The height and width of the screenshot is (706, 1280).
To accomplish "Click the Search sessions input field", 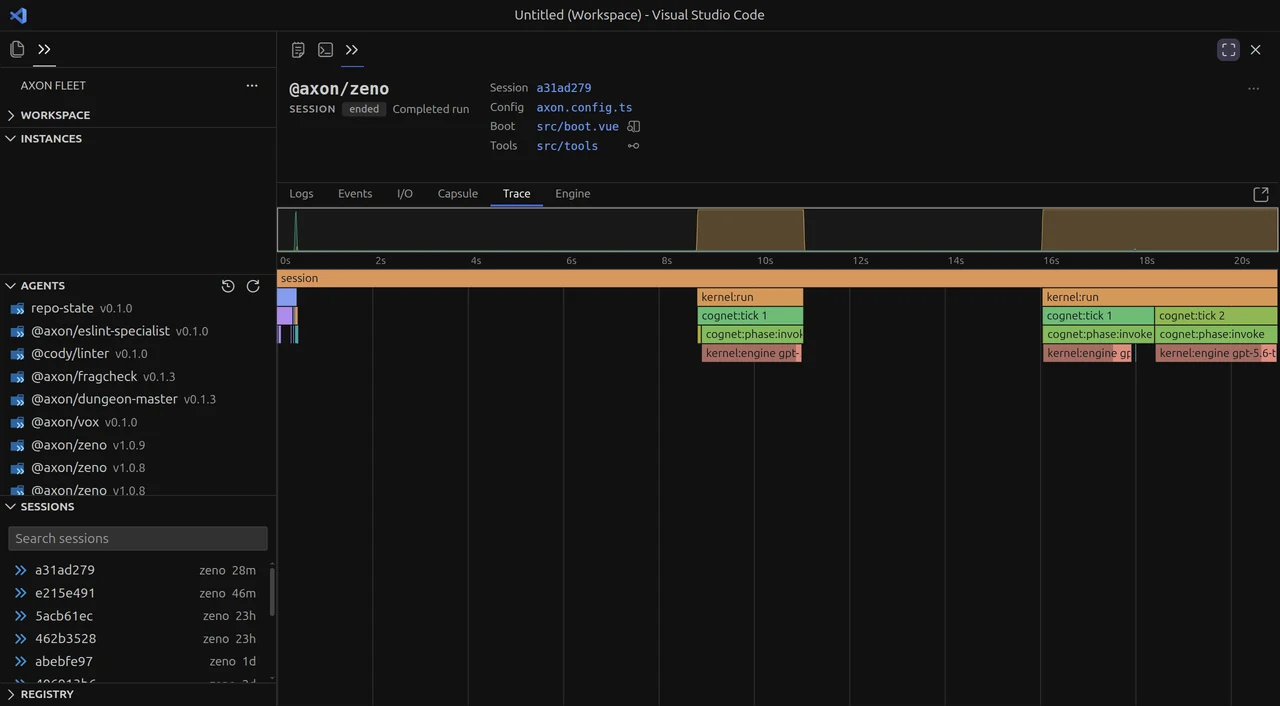I will pyautogui.click(x=138, y=538).
